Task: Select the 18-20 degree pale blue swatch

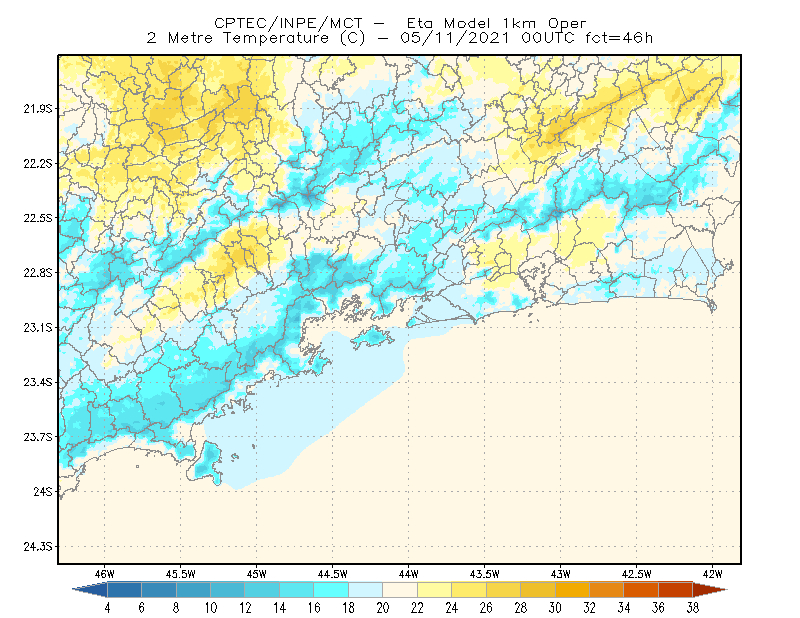Action: click(x=365, y=590)
